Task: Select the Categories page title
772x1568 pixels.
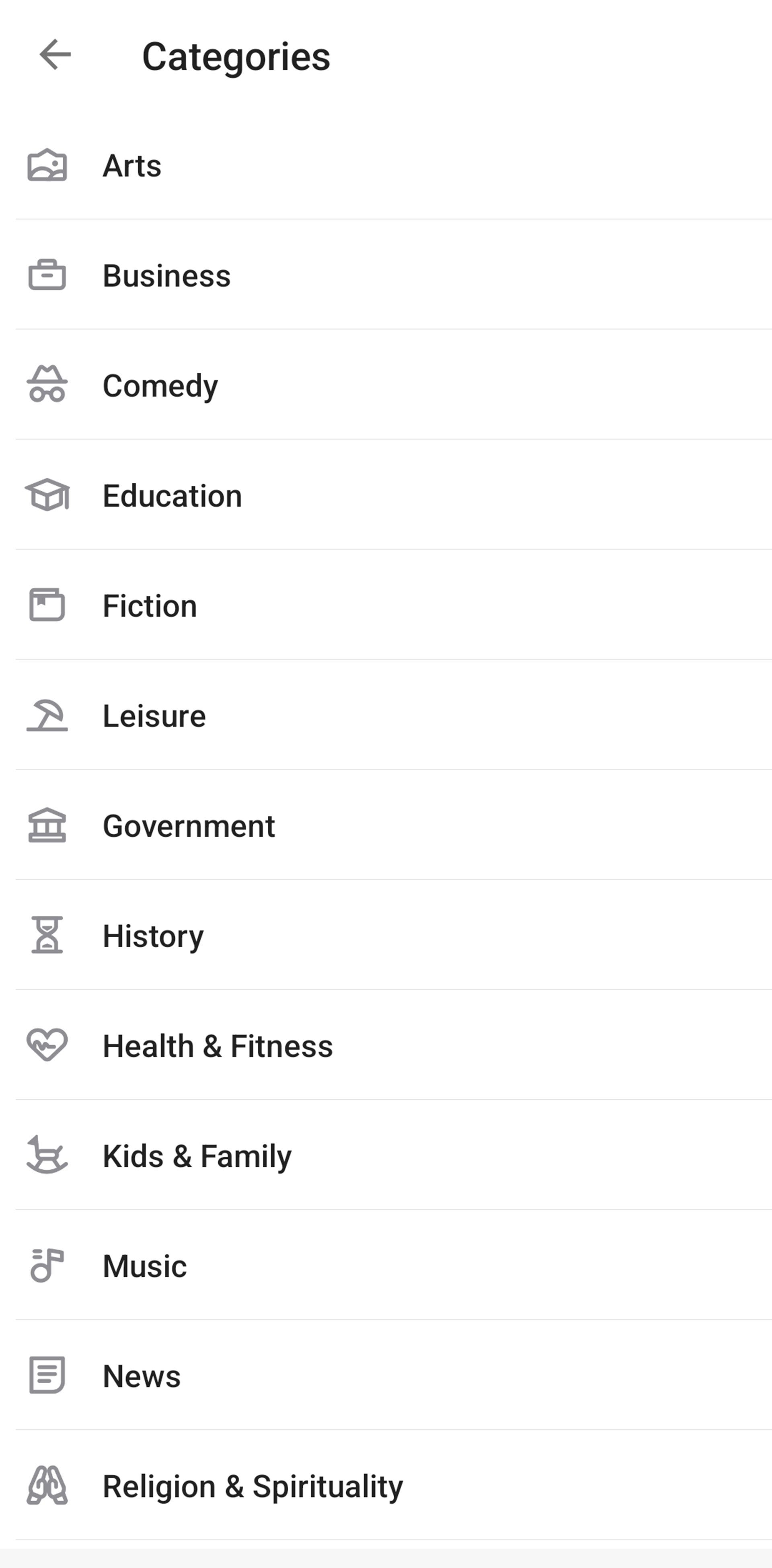Action: (236, 57)
